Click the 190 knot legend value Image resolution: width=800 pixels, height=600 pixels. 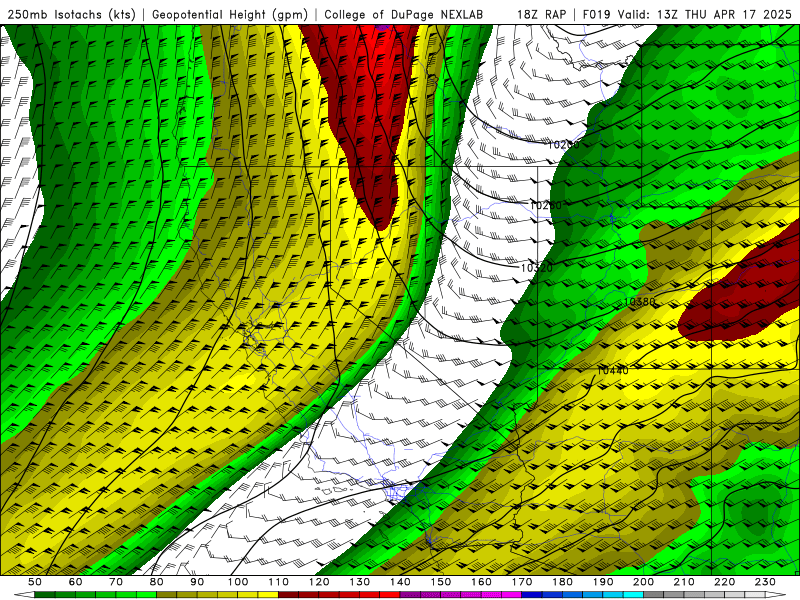coord(603,582)
